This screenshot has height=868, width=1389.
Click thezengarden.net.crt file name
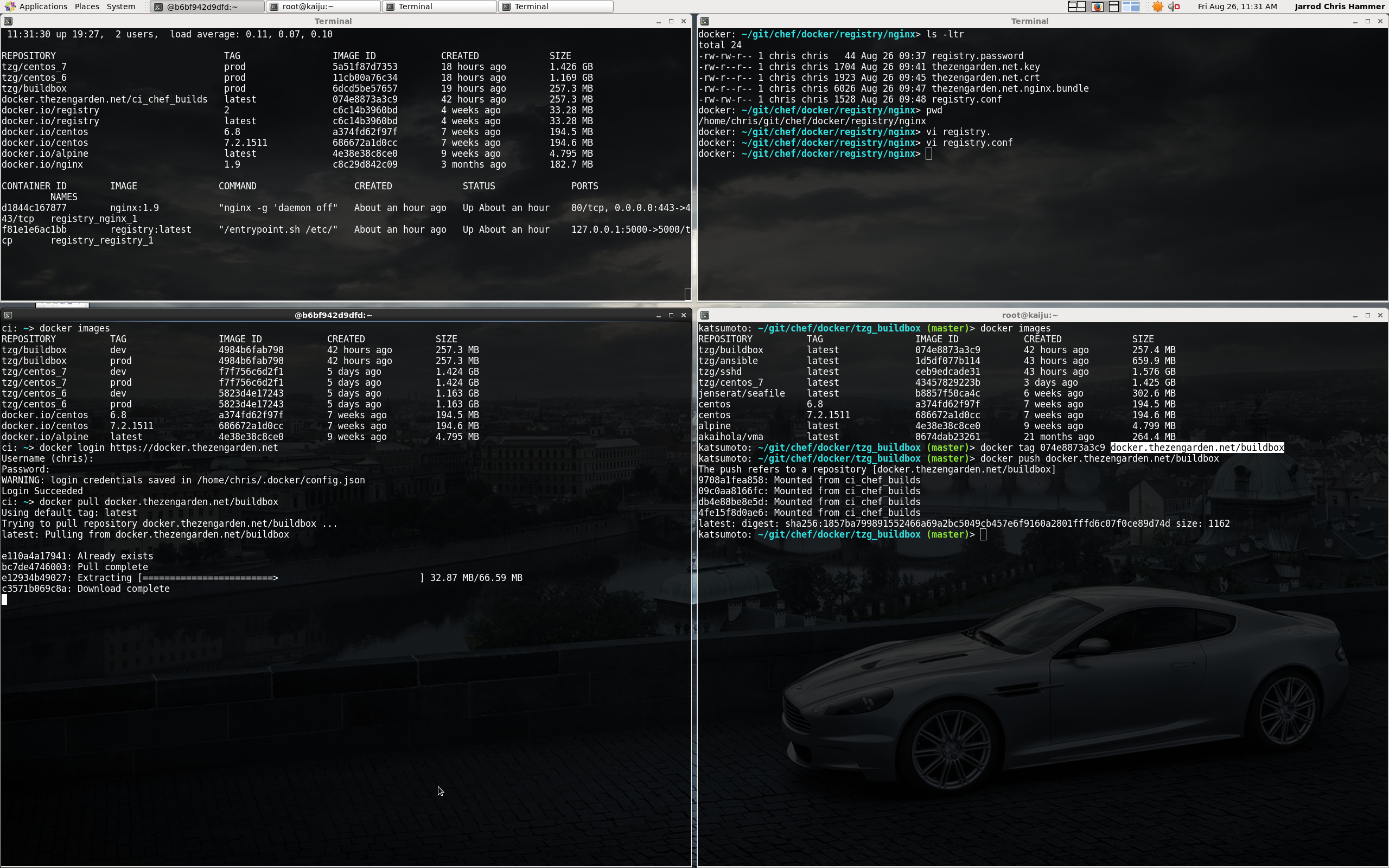[x=985, y=78]
